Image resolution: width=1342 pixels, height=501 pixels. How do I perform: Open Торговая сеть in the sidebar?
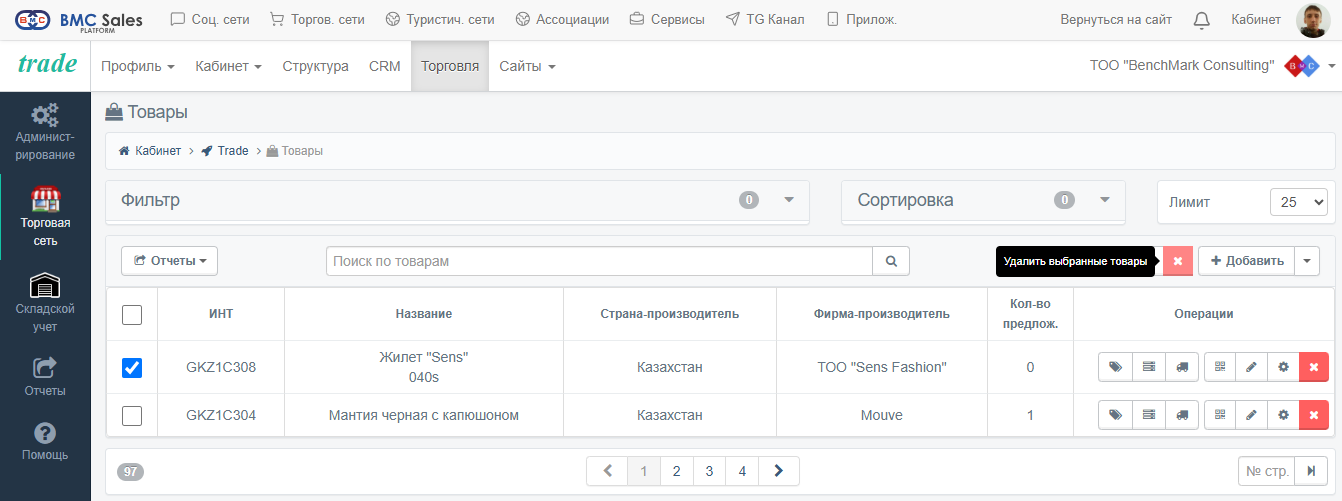45,217
